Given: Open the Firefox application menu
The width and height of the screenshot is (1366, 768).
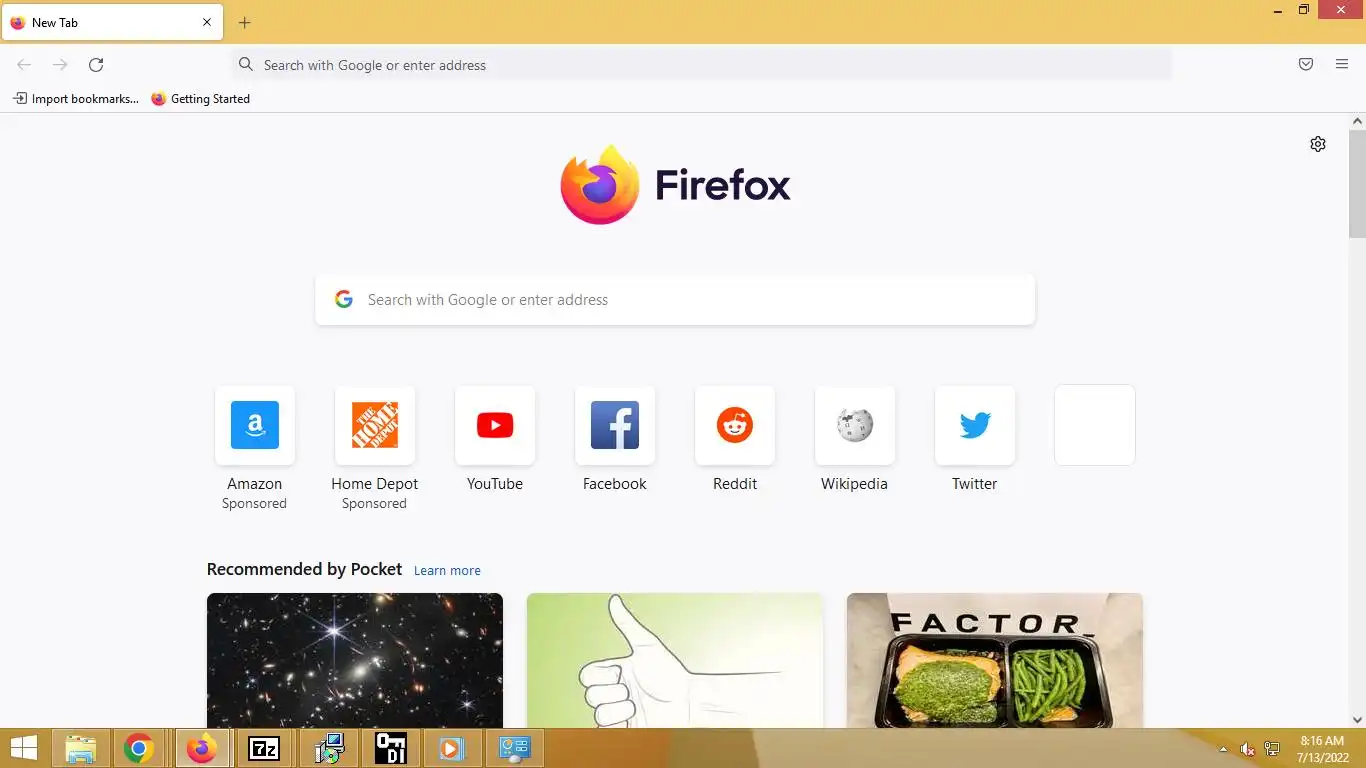Looking at the screenshot, I should 1342,65.
